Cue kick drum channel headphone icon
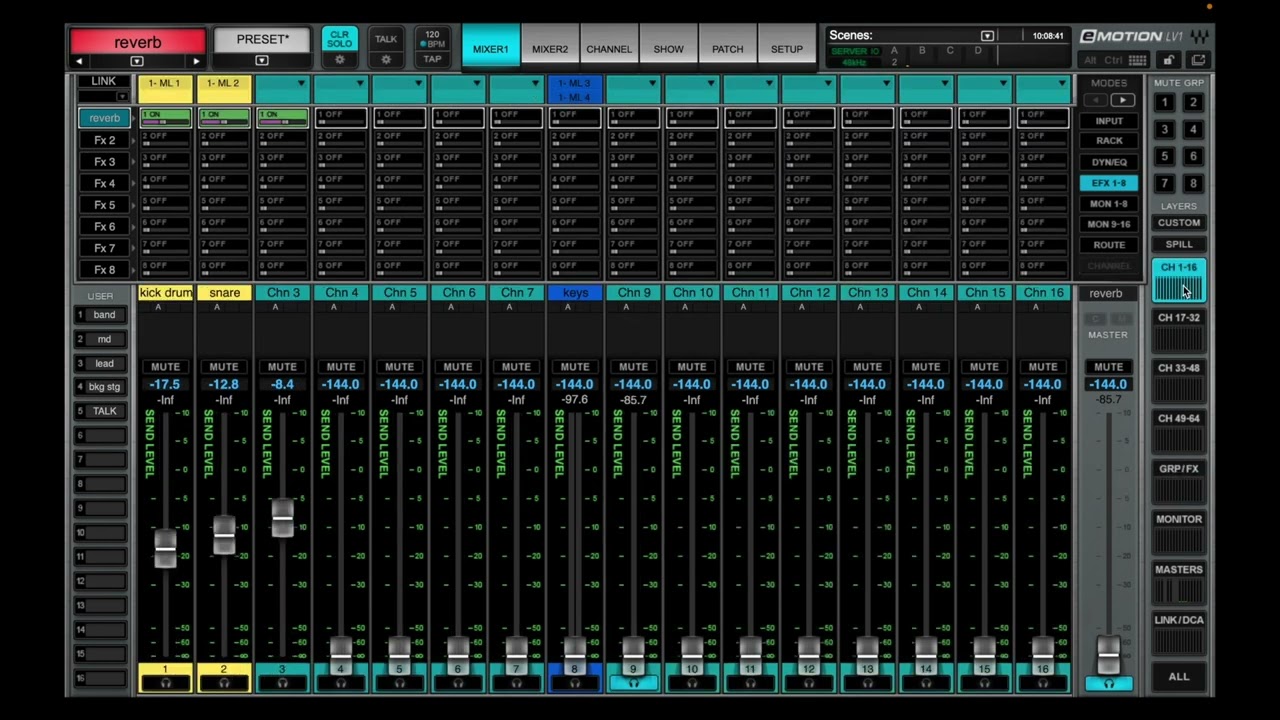The height and width of the screenshot is (720, 1280). point(165,684)
